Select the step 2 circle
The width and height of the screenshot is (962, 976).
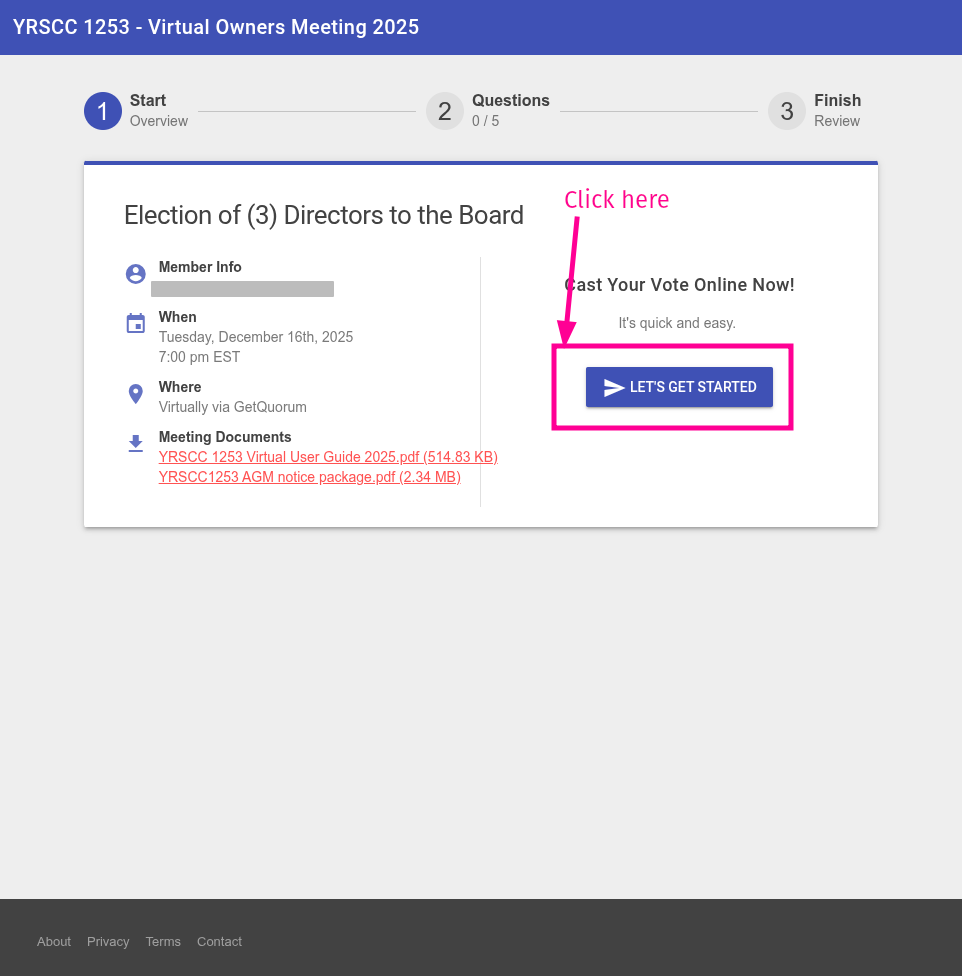click(x=444, y=111)
